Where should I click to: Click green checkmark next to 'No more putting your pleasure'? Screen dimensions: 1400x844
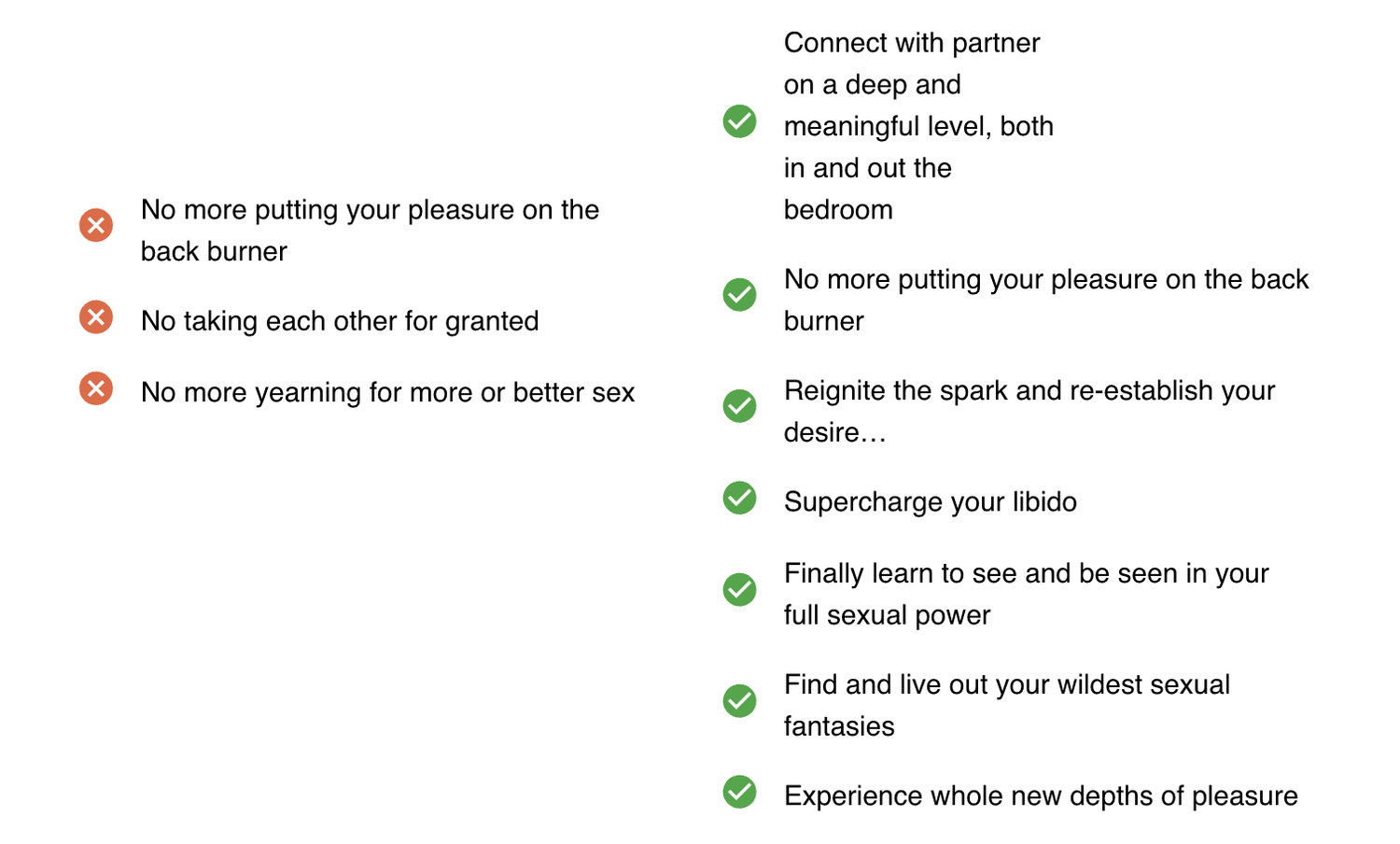click(740, 295)
